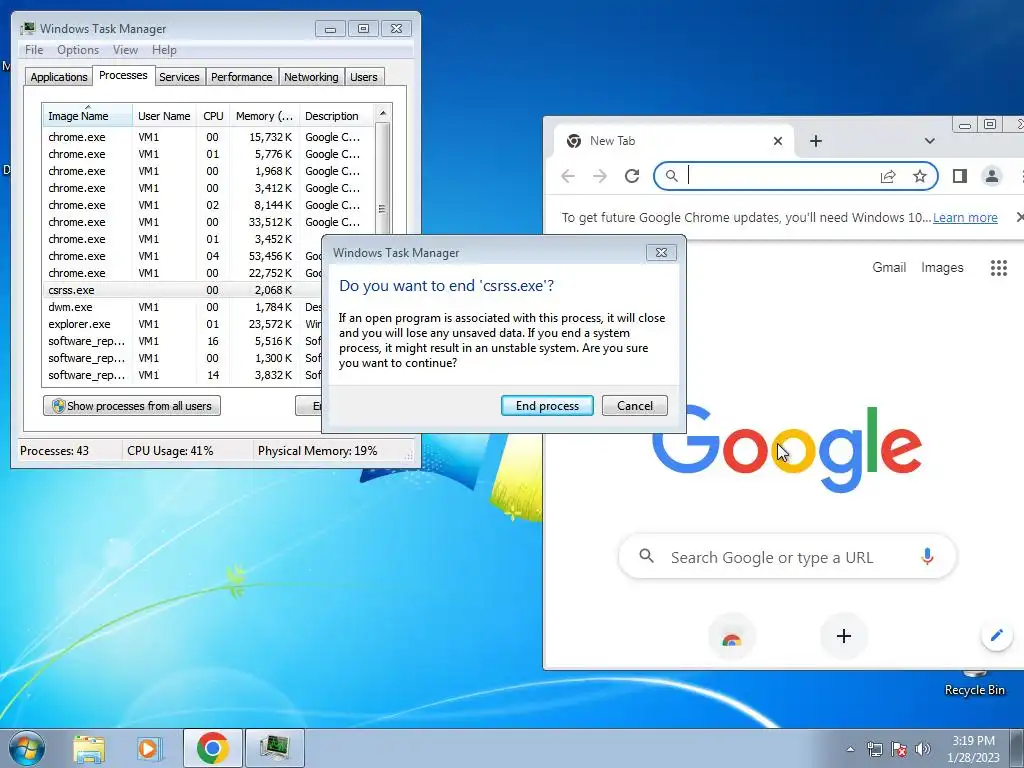The width and height of the screenshot is (1024, 768).
Task: Select software_rep row using 3,832 K
Action: point(183,375)
